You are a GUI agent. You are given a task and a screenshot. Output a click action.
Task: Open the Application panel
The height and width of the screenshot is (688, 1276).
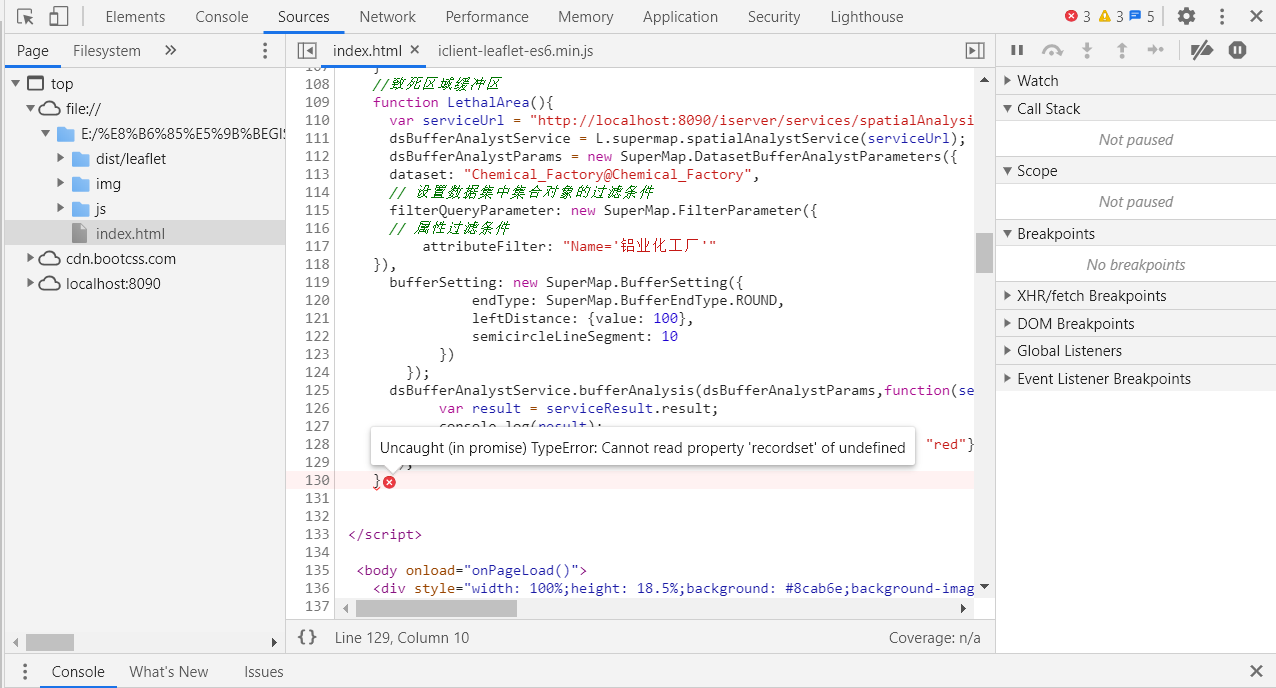(680, 17)
